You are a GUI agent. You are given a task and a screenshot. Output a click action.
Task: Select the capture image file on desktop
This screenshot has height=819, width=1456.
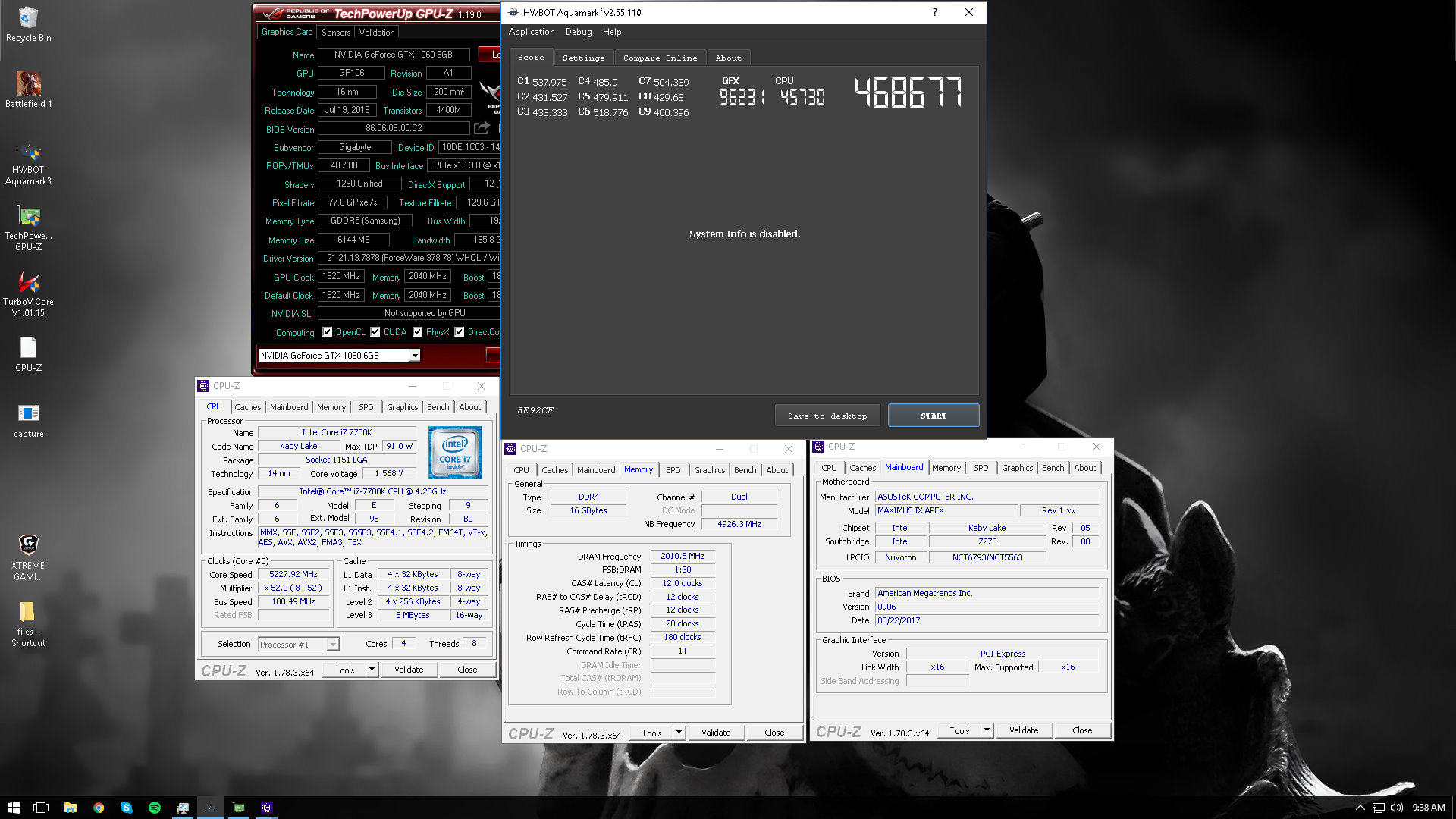tap(28, 421)
